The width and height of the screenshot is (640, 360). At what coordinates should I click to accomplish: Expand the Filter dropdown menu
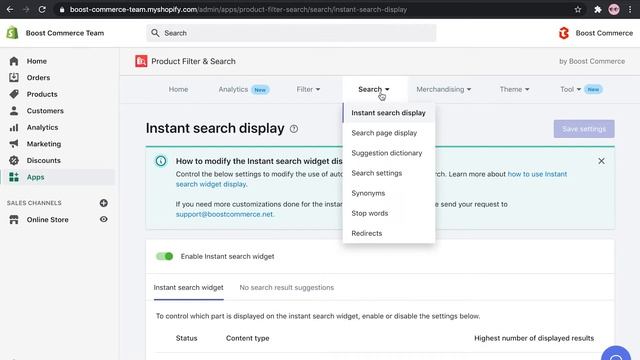(x=308, y=89)
